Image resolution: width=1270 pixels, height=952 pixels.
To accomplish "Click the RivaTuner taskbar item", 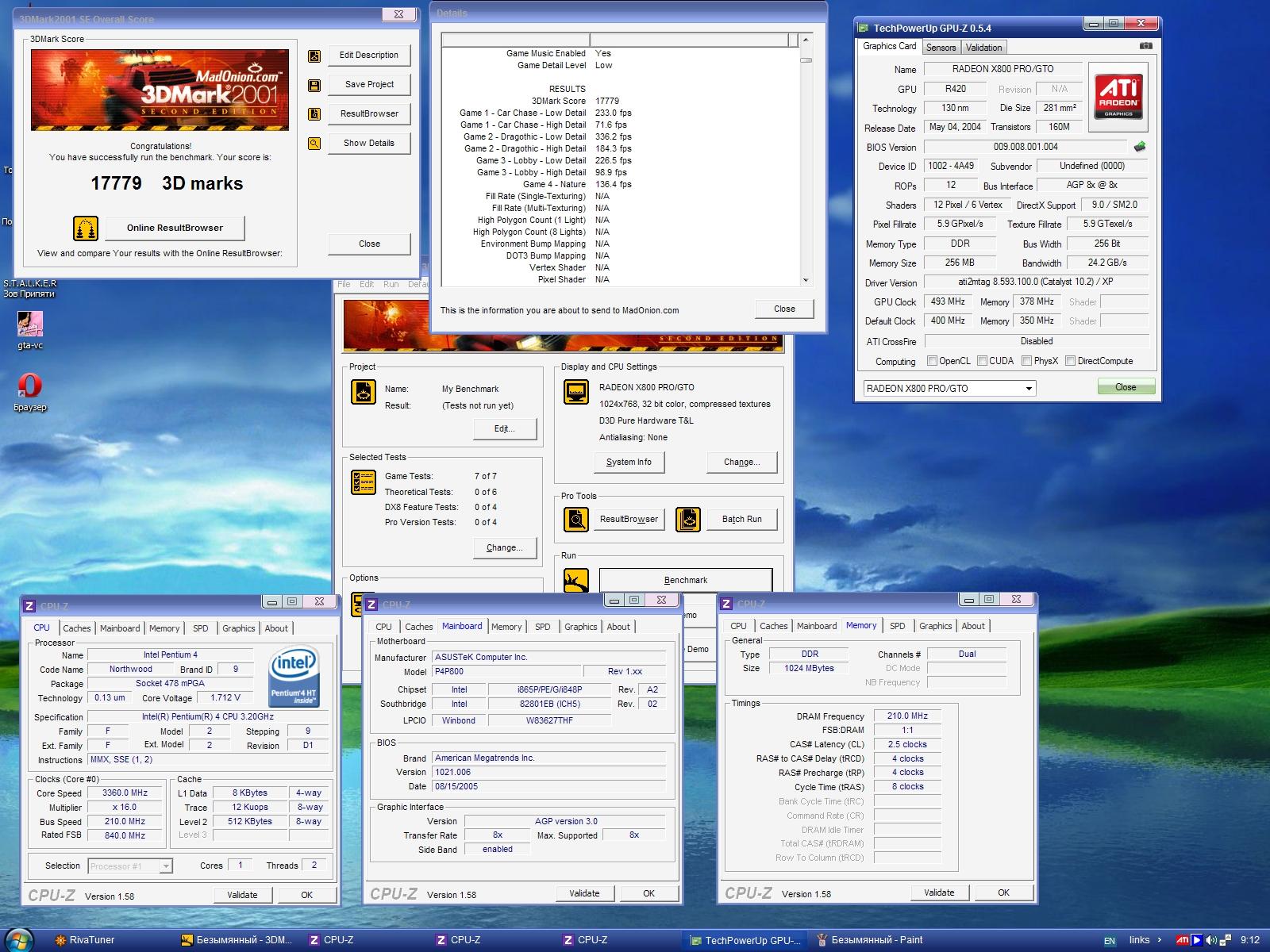I will (x=85, y=940).
